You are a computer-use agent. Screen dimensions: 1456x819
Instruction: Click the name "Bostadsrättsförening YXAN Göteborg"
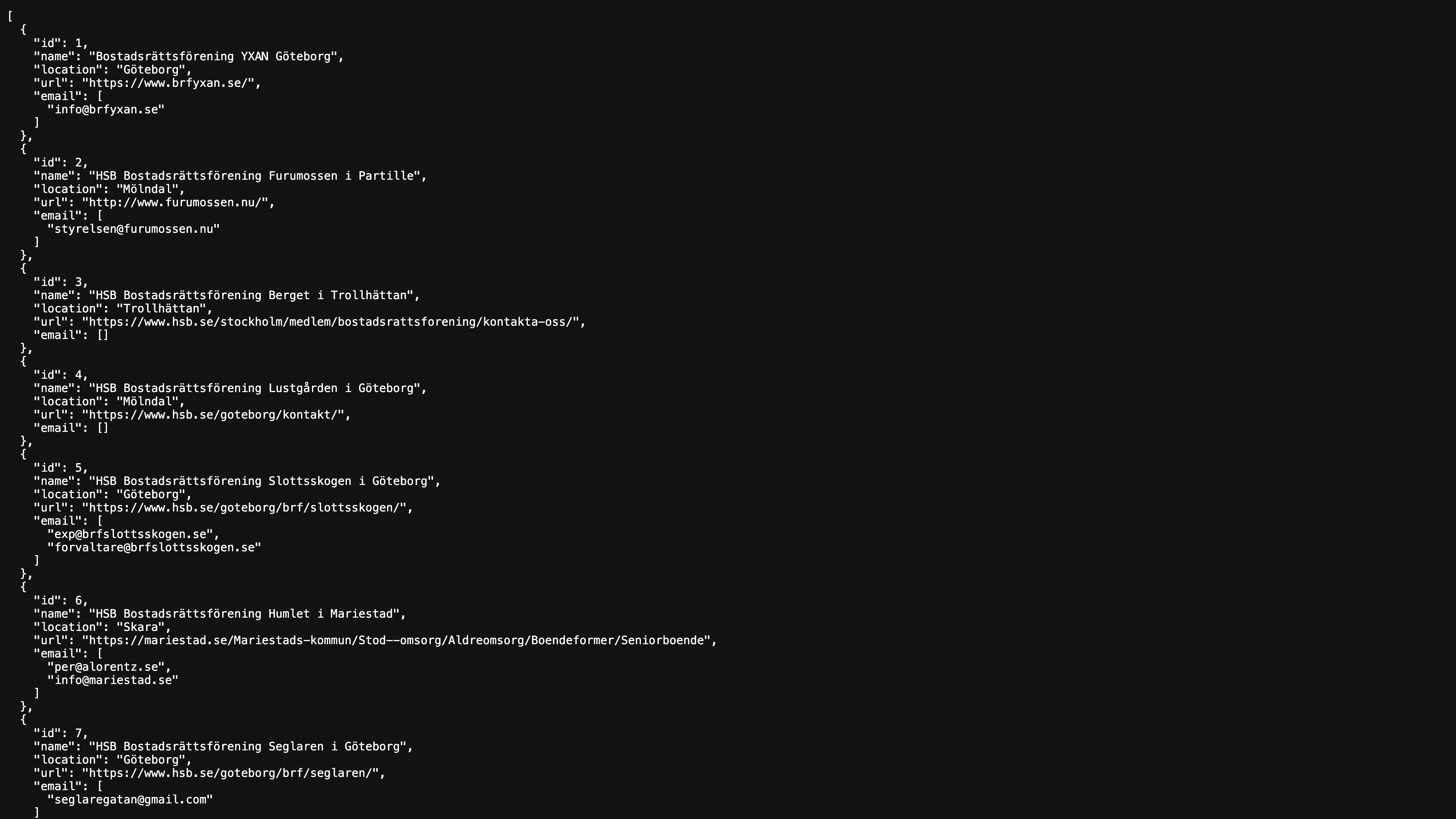coord(217,56)
